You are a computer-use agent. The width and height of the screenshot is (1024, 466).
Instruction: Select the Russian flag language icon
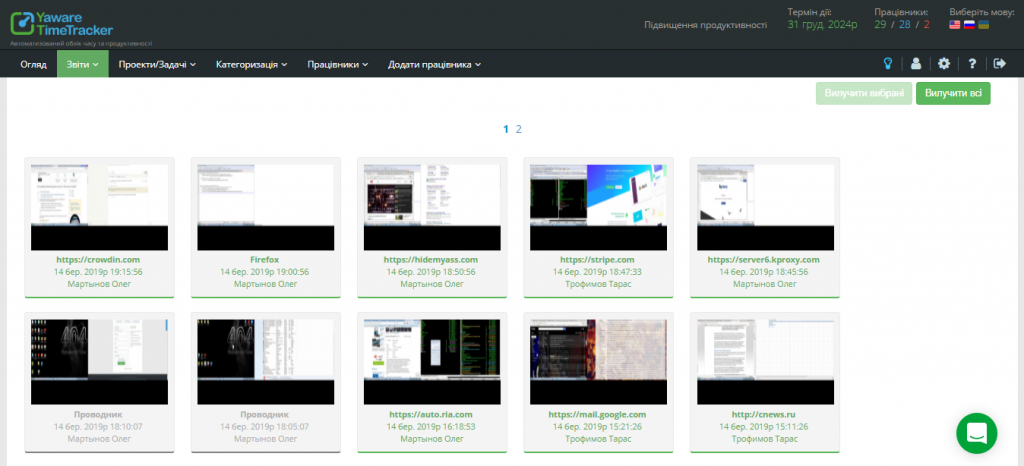[969, 24]
